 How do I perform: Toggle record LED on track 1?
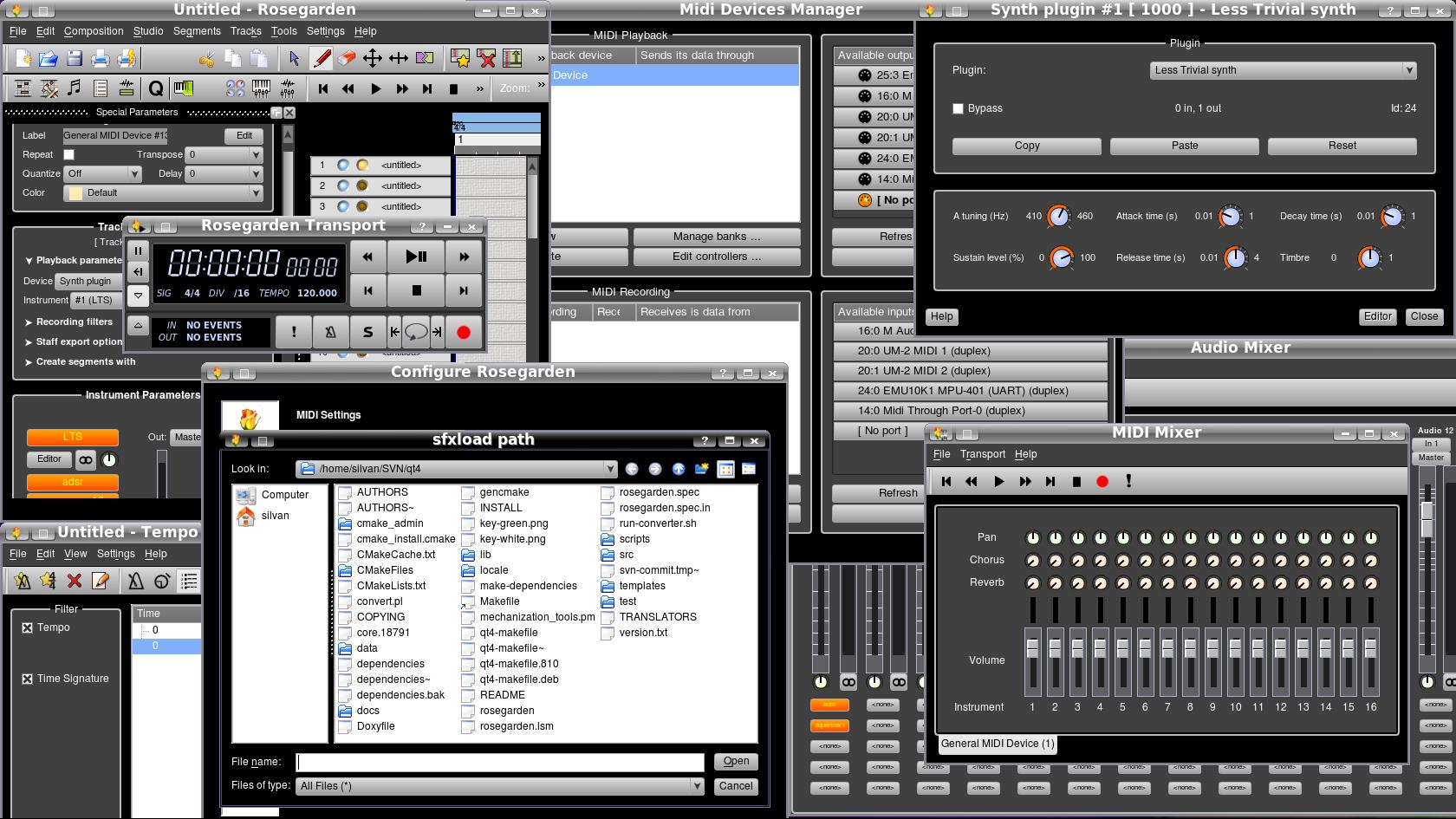362,165
